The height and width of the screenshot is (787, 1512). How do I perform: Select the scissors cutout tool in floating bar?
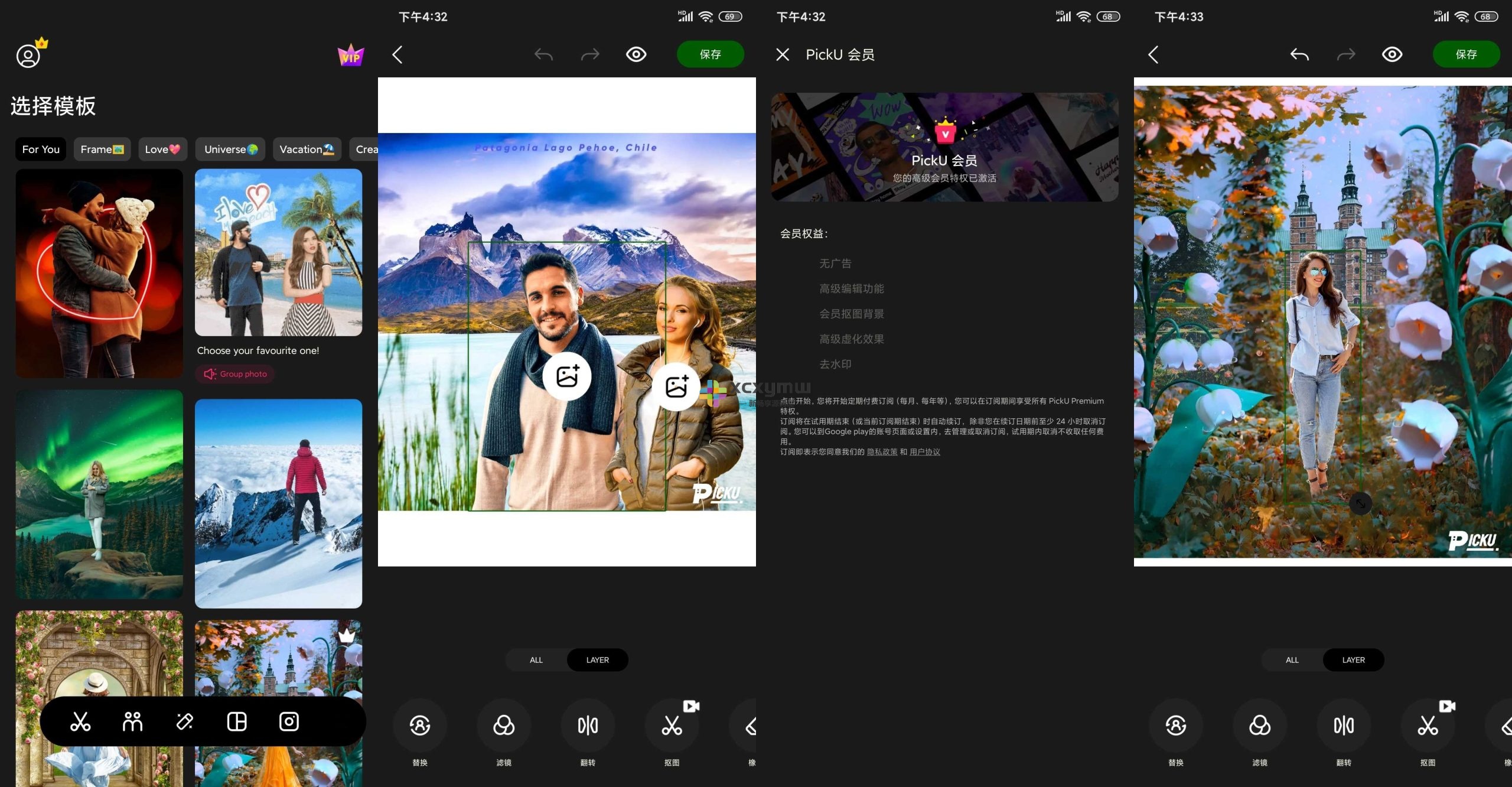pyautogui.click(x=80, y=721)
